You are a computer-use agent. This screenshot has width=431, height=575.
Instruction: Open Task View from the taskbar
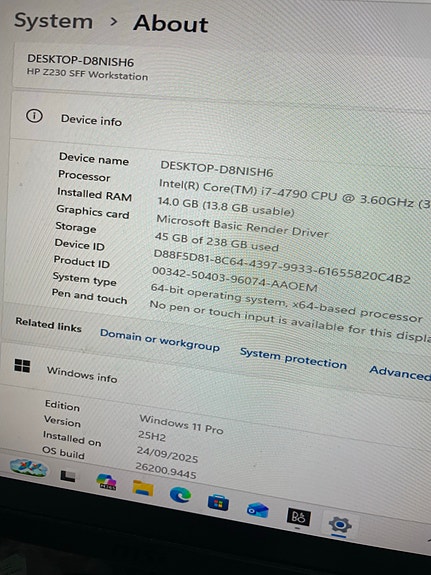[x=68, y=476]
